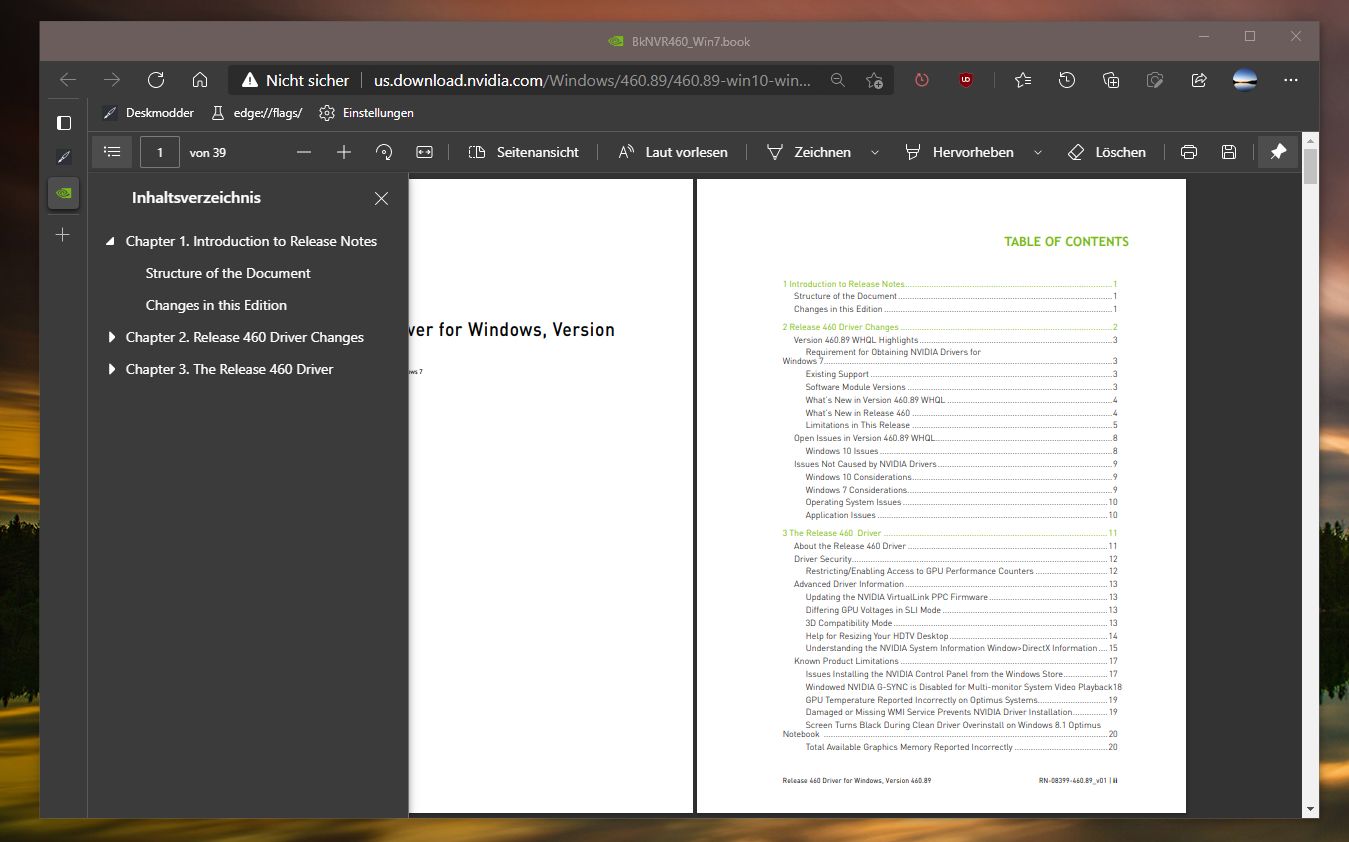Open a new tab with plus icon
The image size is (1349, 842).
[64, 234]
